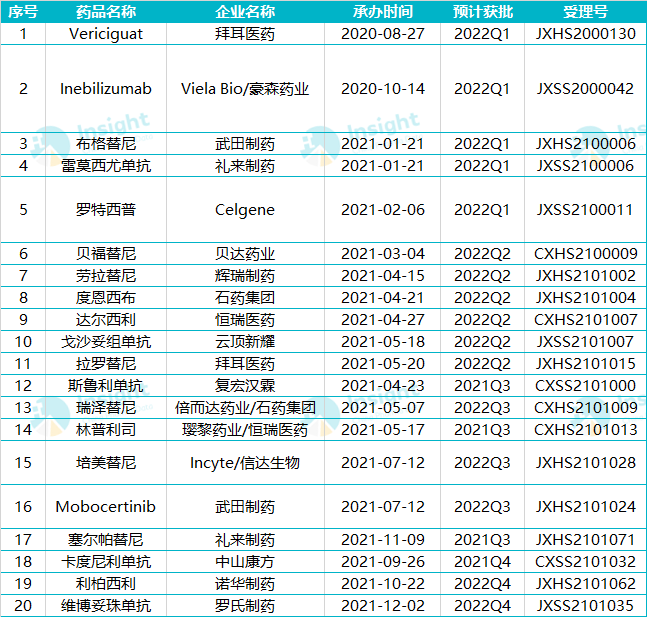
Task: Select the Vericiguat drug name cell
Action: 106,33
